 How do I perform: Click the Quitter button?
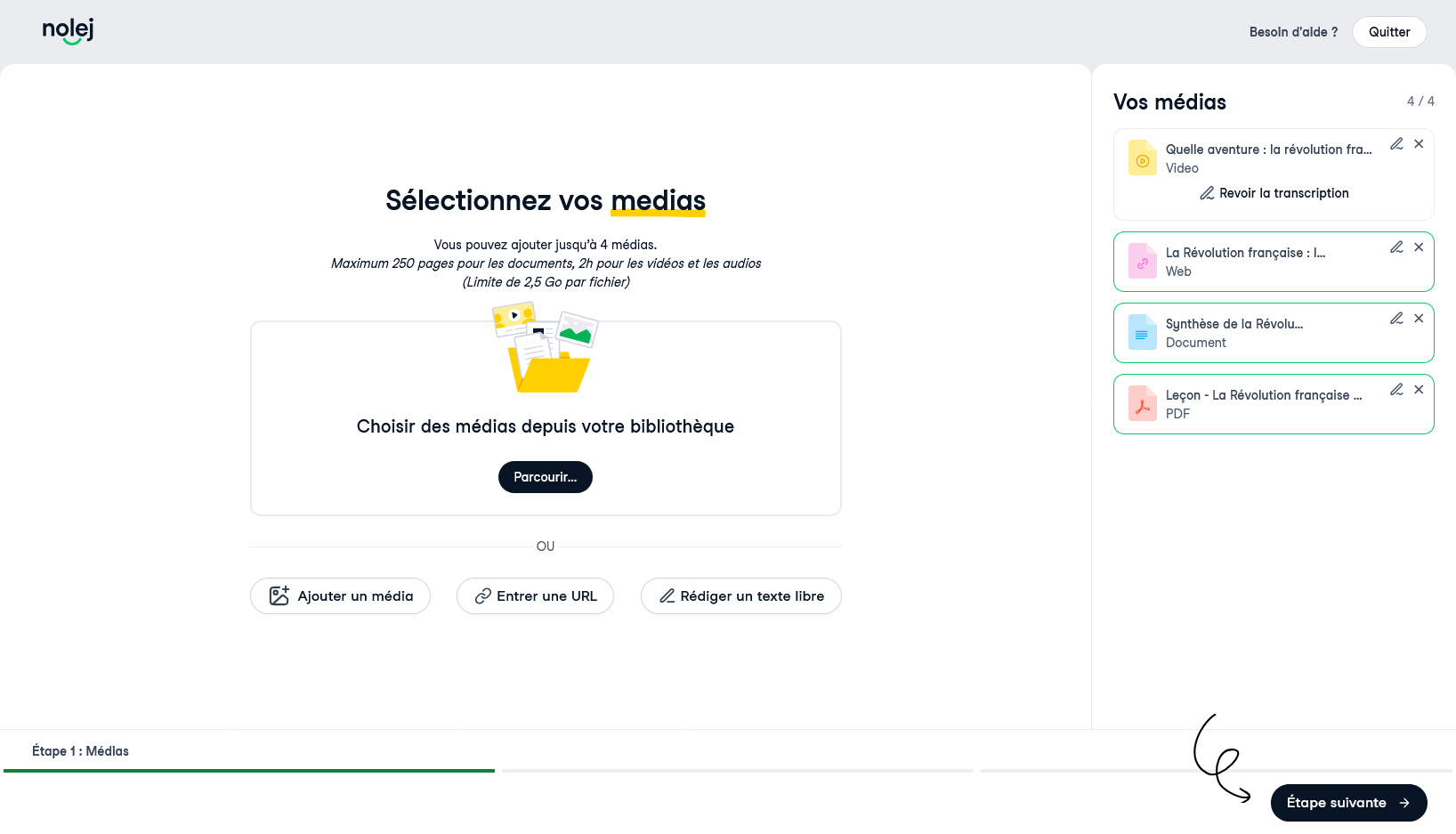pyautogui.click(x=1389, y=32)
